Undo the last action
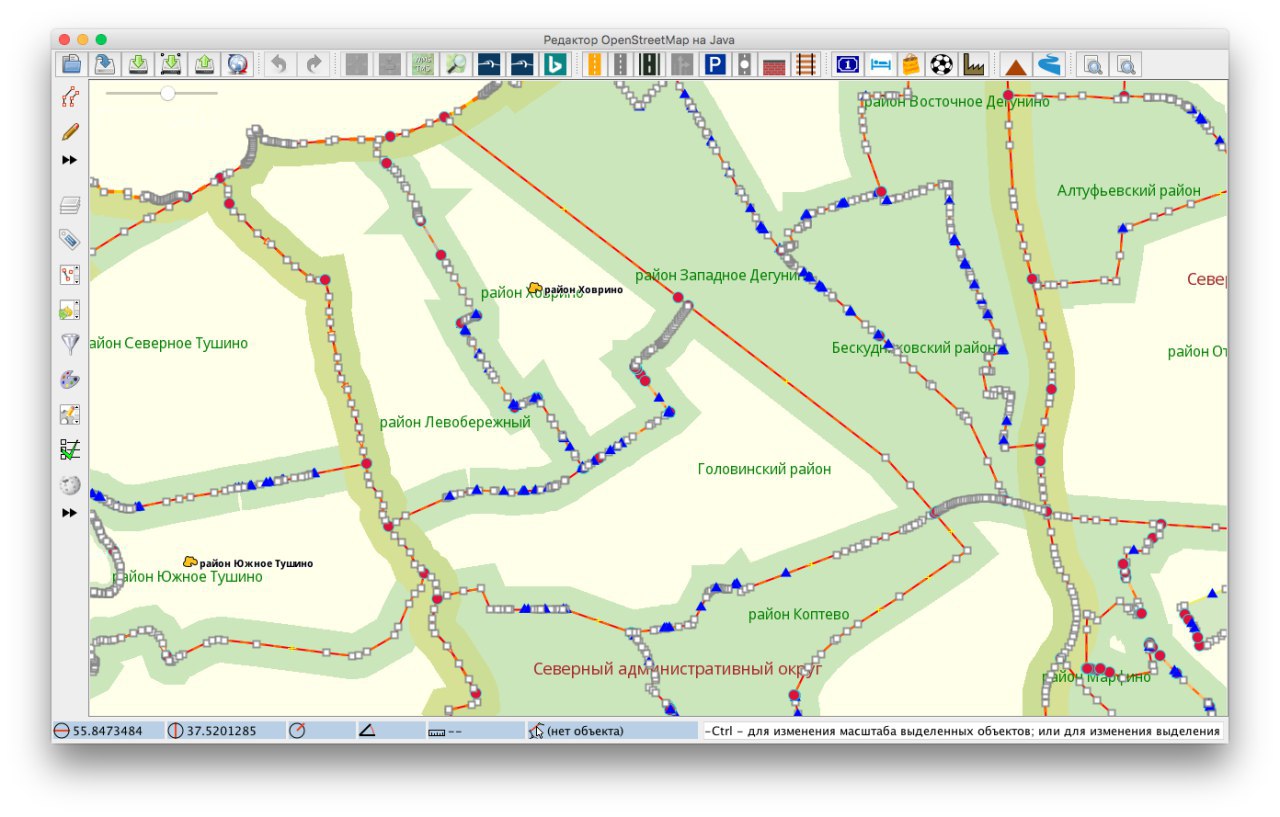Screen dimensions: 1280x817 point(280,64)
